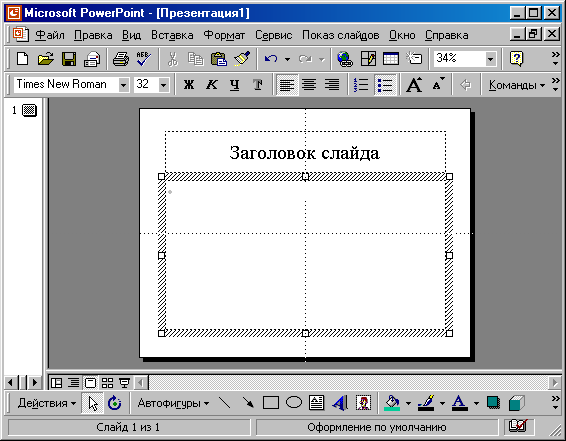Click the fill color paint bucket
This screenshot has height=441, width=566.
[392, 403]
